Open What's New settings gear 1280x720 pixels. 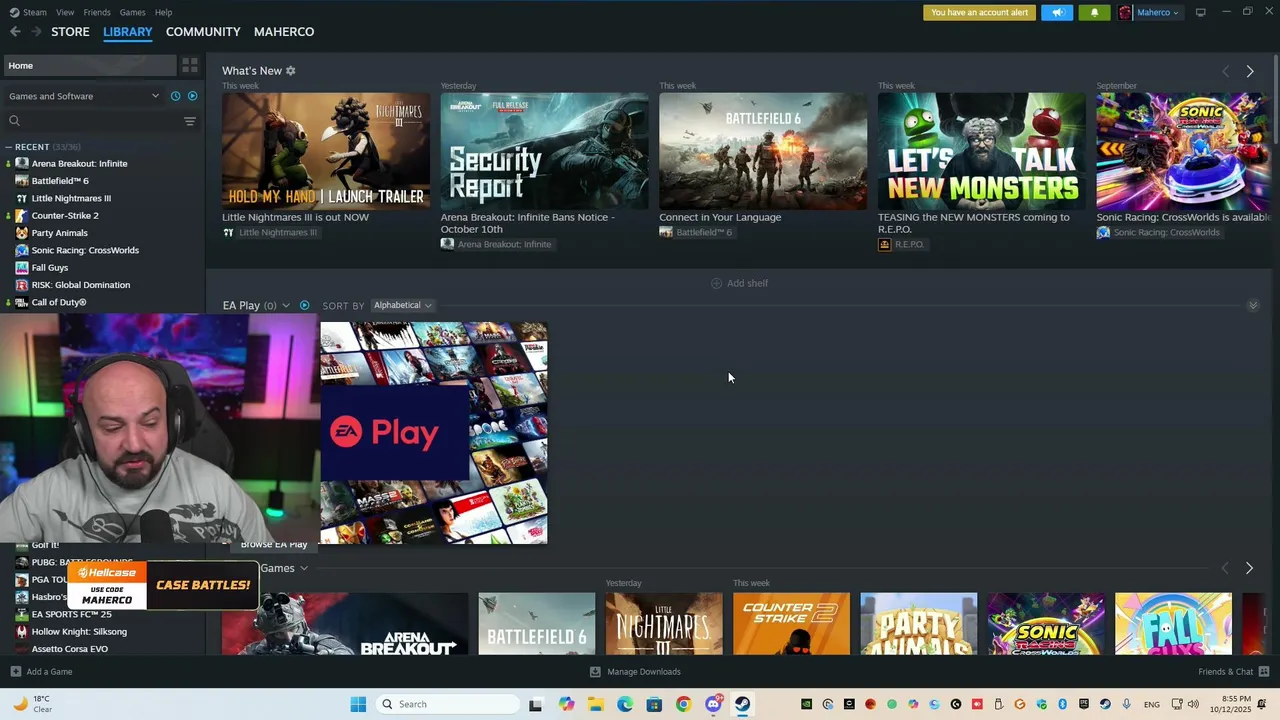(x=290, y=71)
